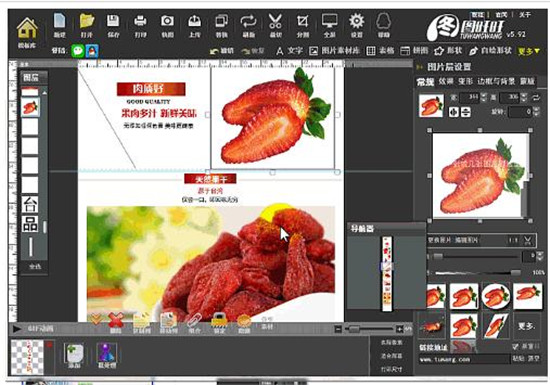Save the design with the floppy icon
This screenshot has width=550, height=385.
pos(113,25)
